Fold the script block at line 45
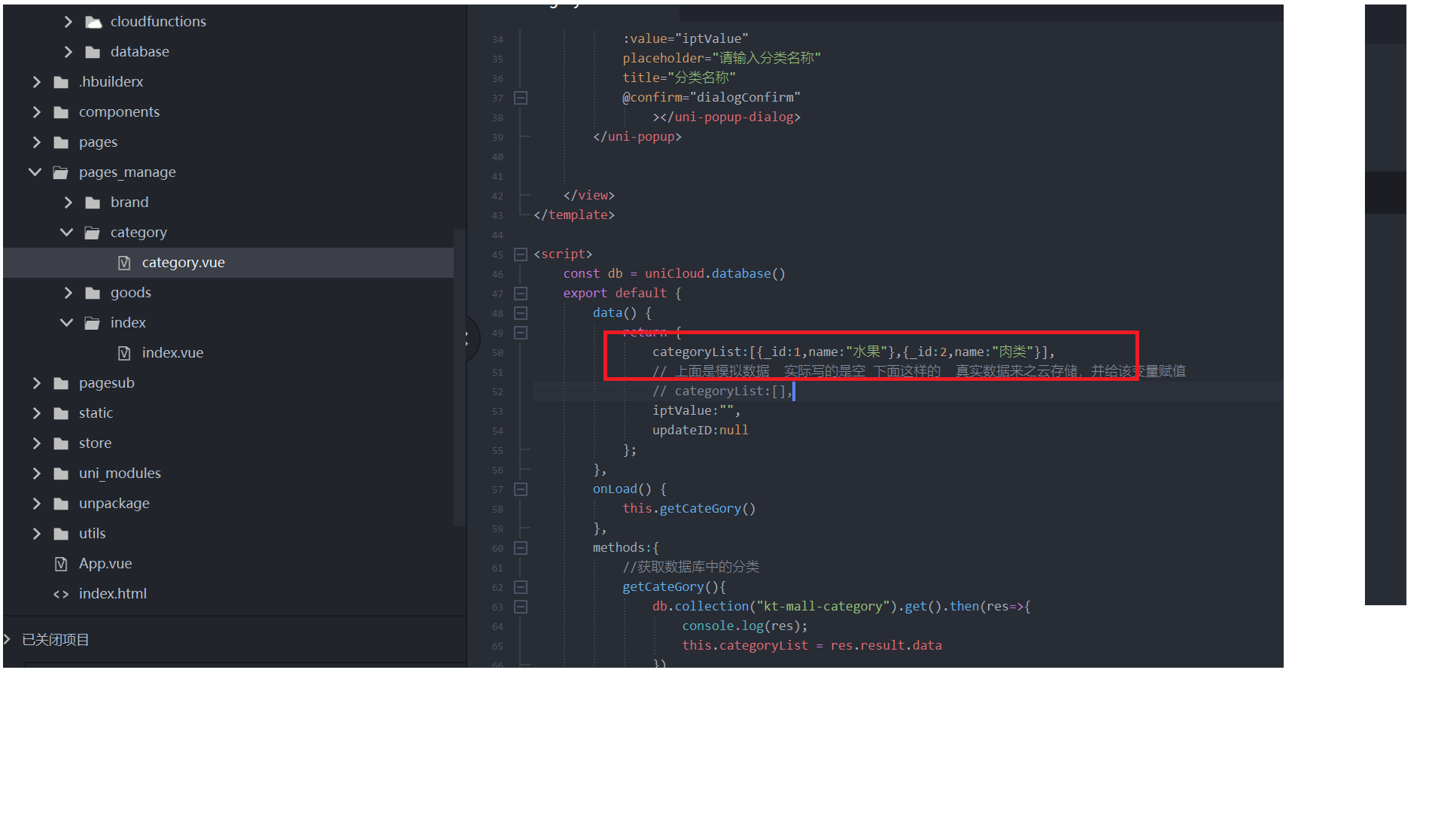This screenshot has height=813, width=1456. pyautogui.click(x=521, y=254)
